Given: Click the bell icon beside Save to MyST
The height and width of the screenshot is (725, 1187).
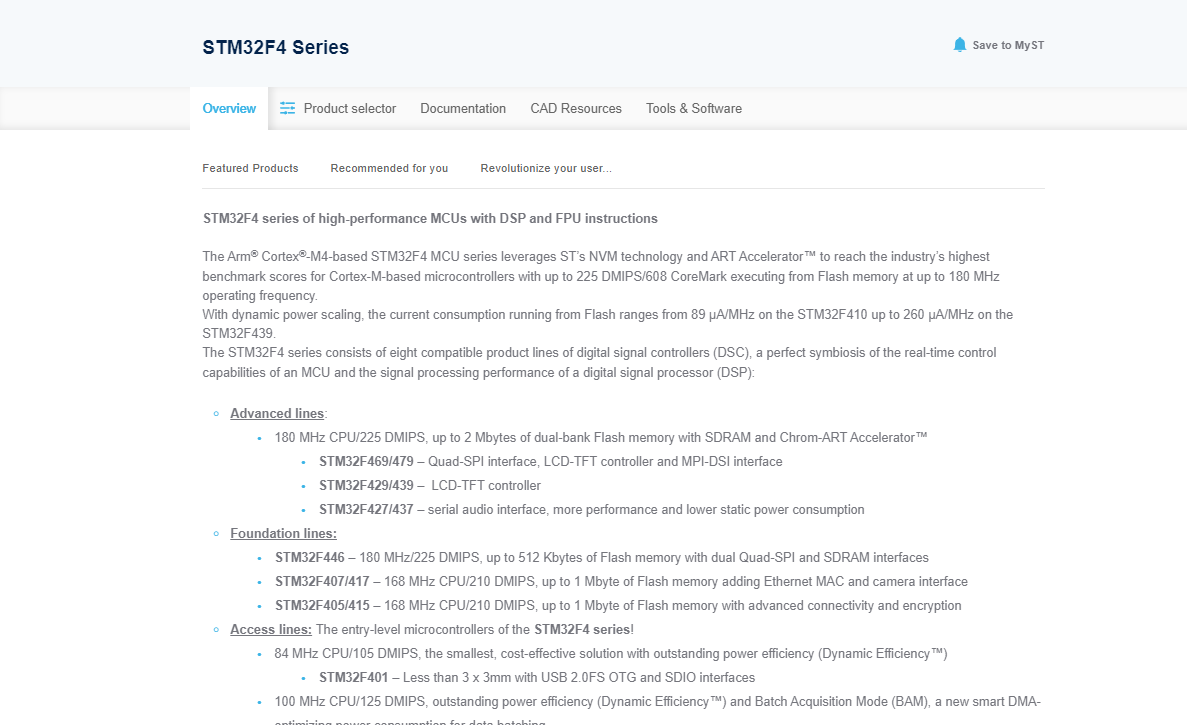Looking at the screenshot, I should 959,45.
